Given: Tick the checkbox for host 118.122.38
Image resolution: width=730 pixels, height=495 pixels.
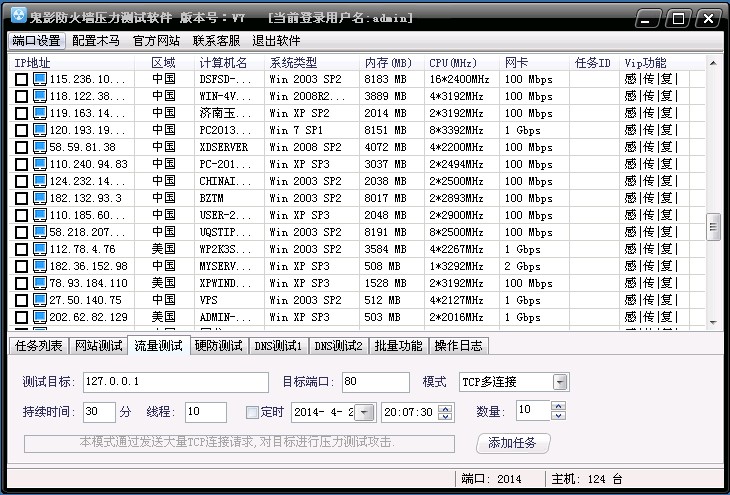Looking at the screenshot, I should coord(21,97).
